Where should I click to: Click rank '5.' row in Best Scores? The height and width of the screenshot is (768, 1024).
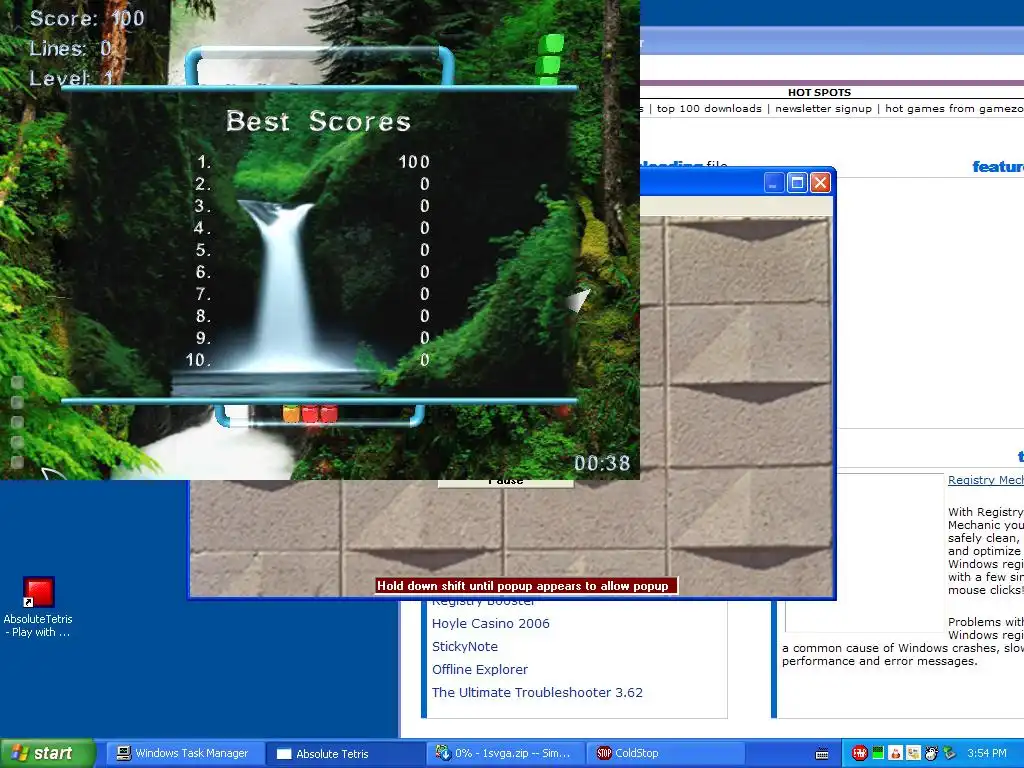(312, 250)
